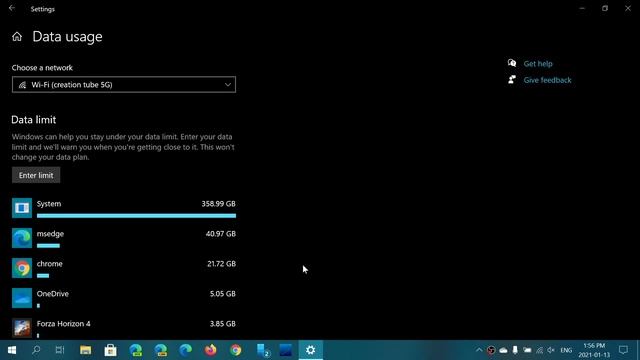Click the System usage progress bar
This screenshot has width=640, height=360.
[x=136, y=216]
